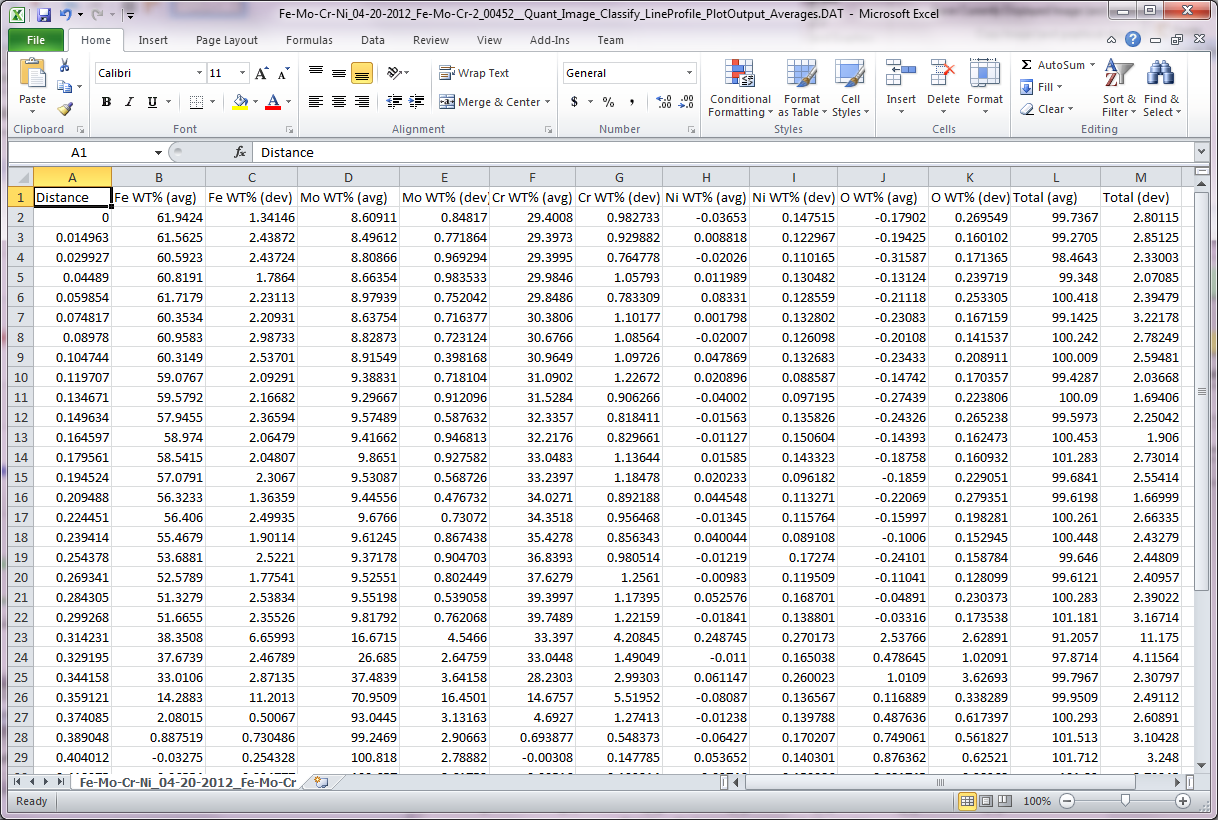The image size is (1218, 820).
Task: Expand the font name dropdown showing Calibri
Action: tap(199, 73)
